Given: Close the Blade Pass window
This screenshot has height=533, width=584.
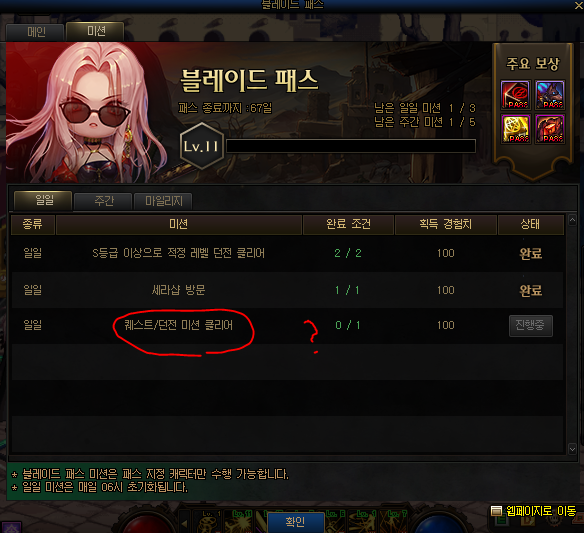Looking at the screenshot, I should (x=578, y=5).
